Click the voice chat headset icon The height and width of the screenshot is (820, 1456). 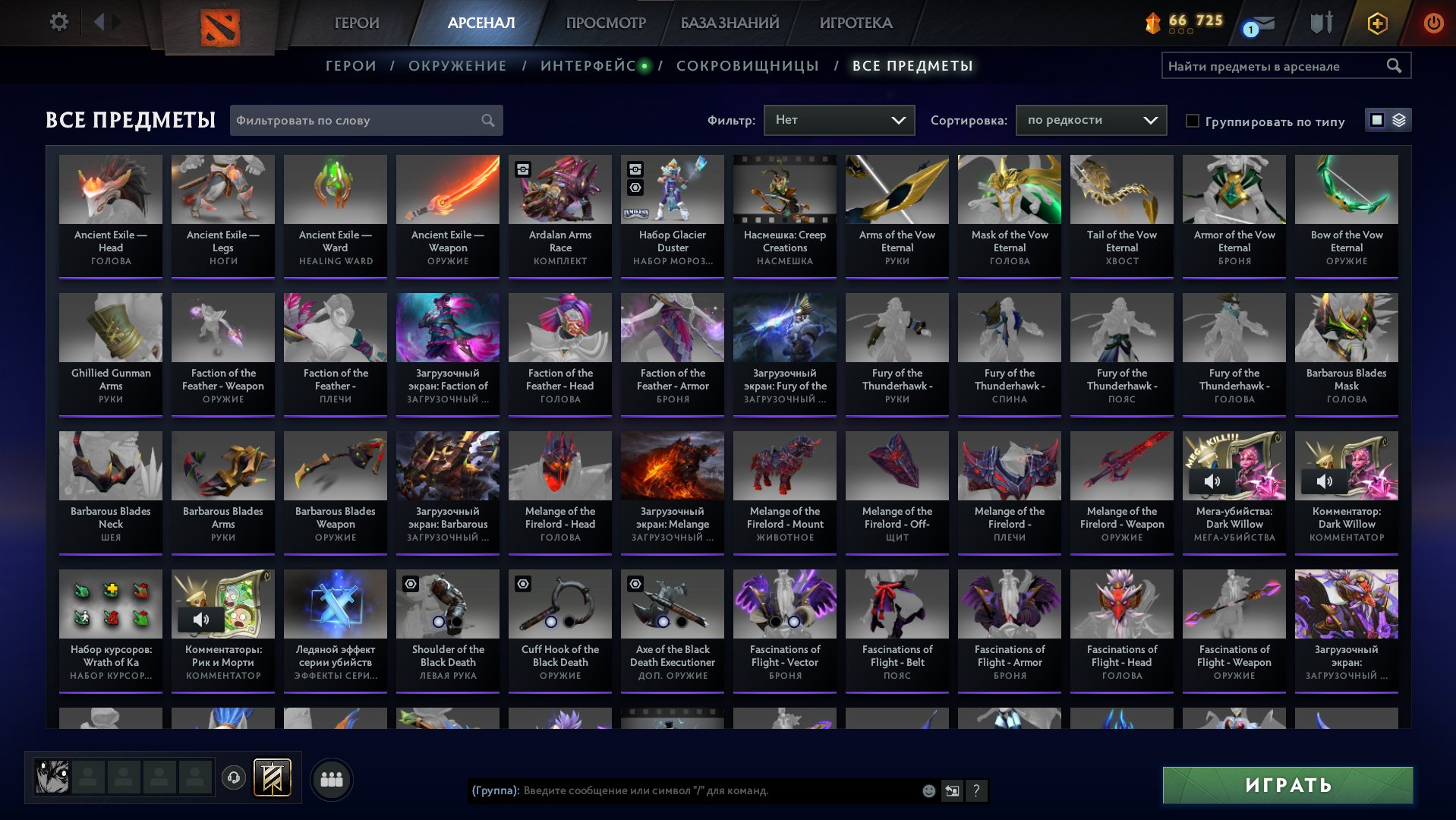(x=234, y=777)
